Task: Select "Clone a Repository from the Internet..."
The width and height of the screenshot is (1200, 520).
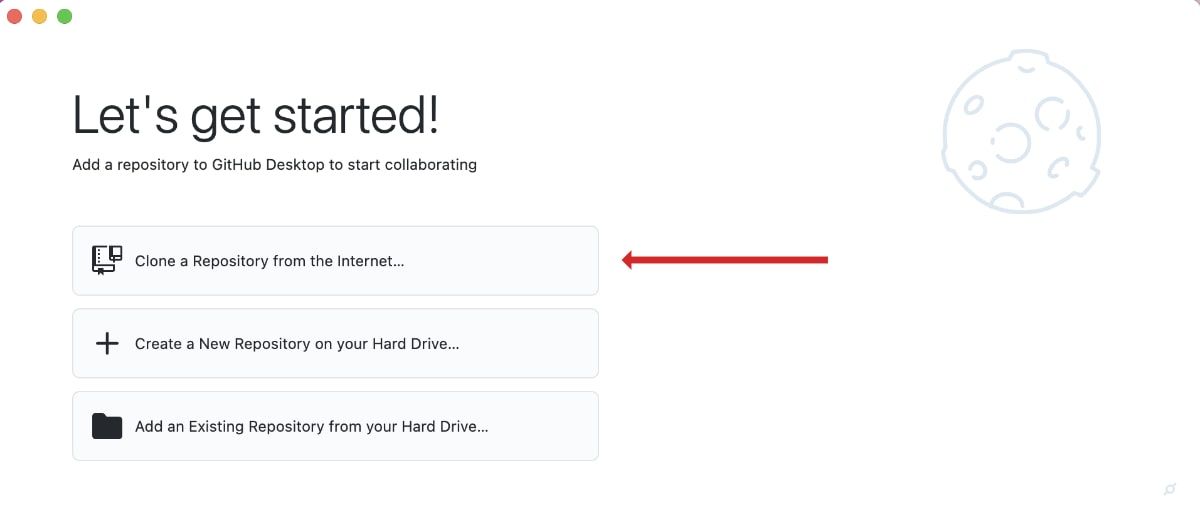Action: pyautogui.click(x=269, y=261)
